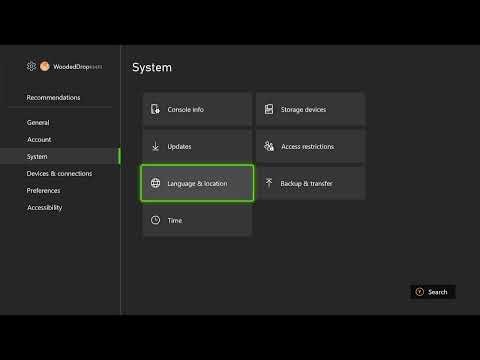Click the upload arrow icon for Backup
Viewport: 480px width, 360px height.
tap(269, 183)
